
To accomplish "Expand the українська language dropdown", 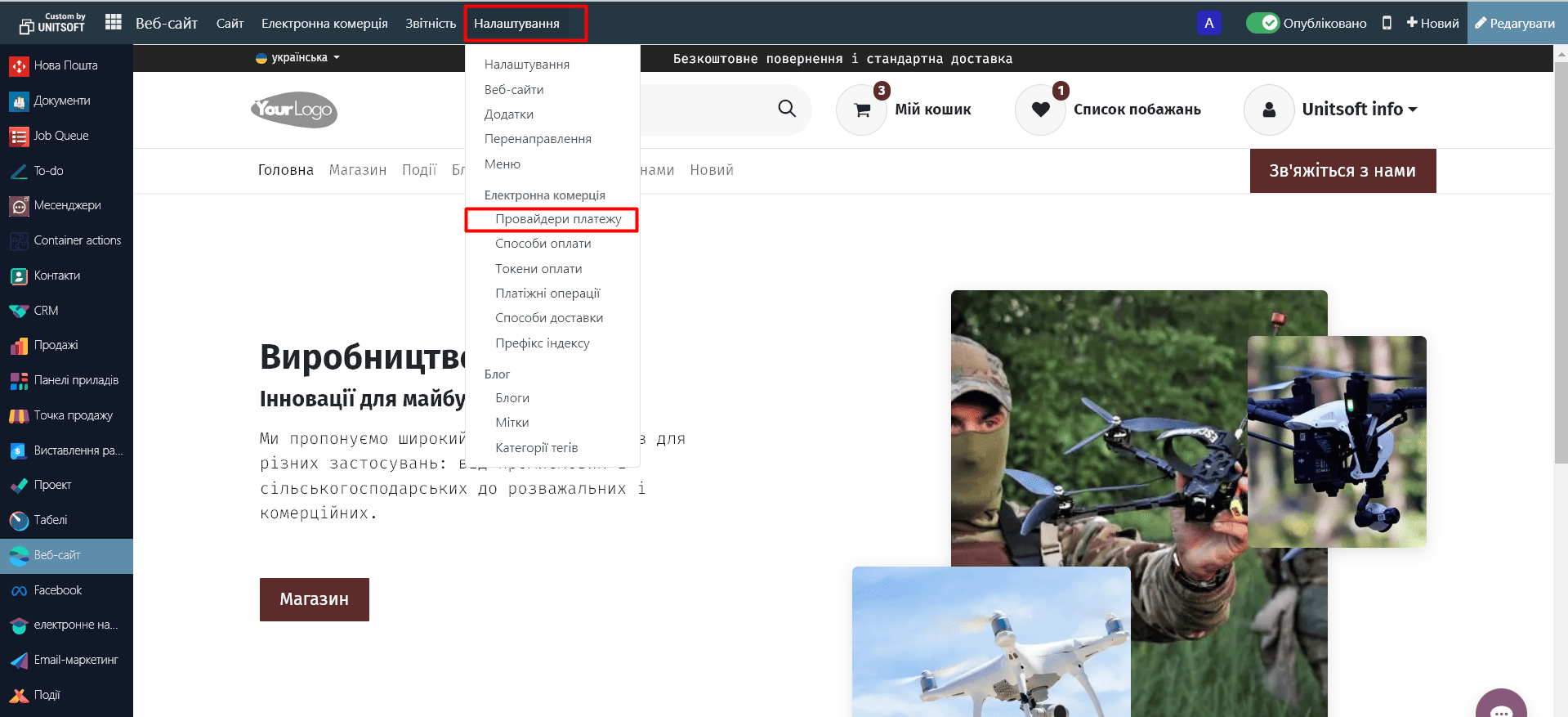I will pos(298,58).
